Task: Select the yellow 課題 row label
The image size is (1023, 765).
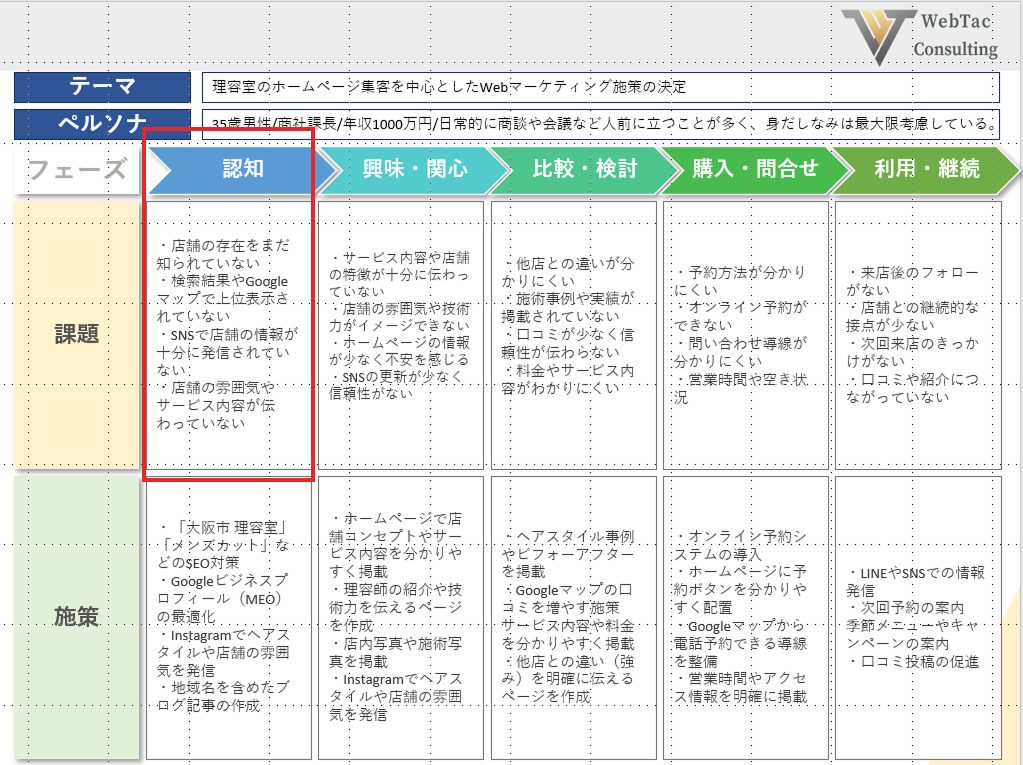Action: pyautogui.click(x=76, y=334)
